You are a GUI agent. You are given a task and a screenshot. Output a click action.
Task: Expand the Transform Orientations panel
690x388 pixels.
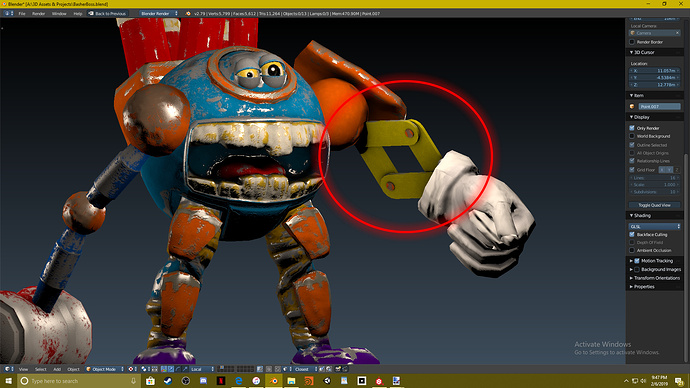pos(655,278)
